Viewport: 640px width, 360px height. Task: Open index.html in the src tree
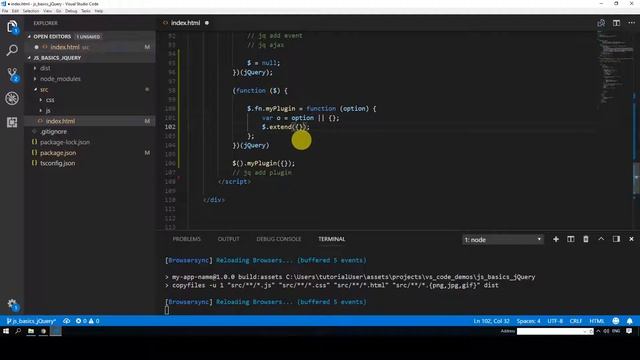click(x=60, y=121)
